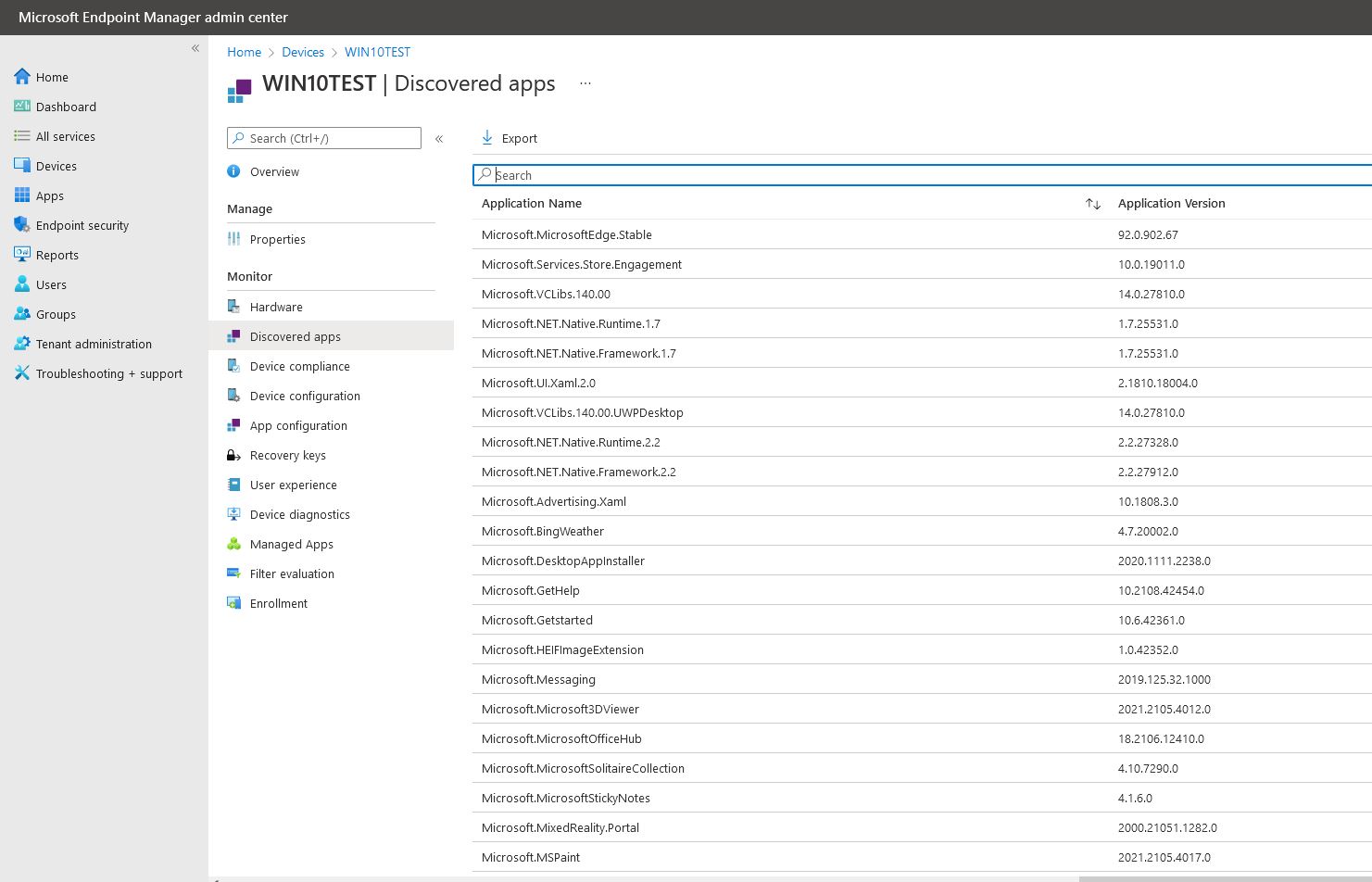Viewport: 1372px width, 882px height.
Task: Open the ellipsis menu next to Discovered apps
Action: (585, 82)
